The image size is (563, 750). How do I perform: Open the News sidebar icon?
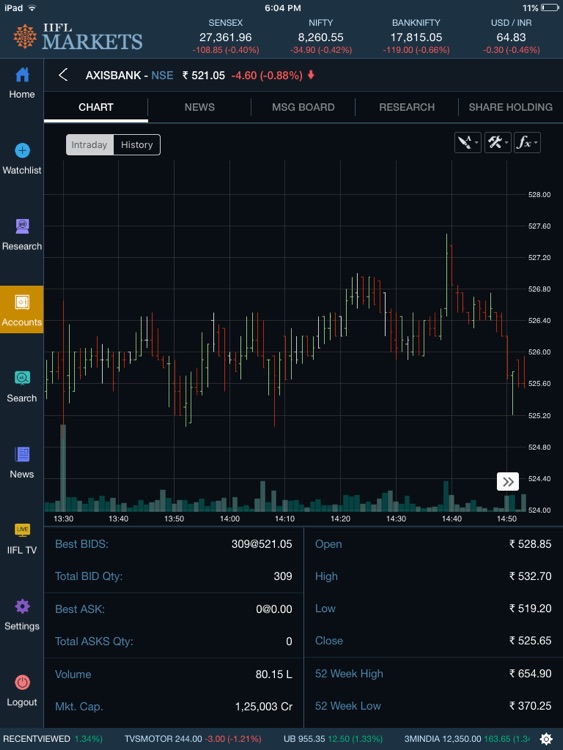pos(22,454)
